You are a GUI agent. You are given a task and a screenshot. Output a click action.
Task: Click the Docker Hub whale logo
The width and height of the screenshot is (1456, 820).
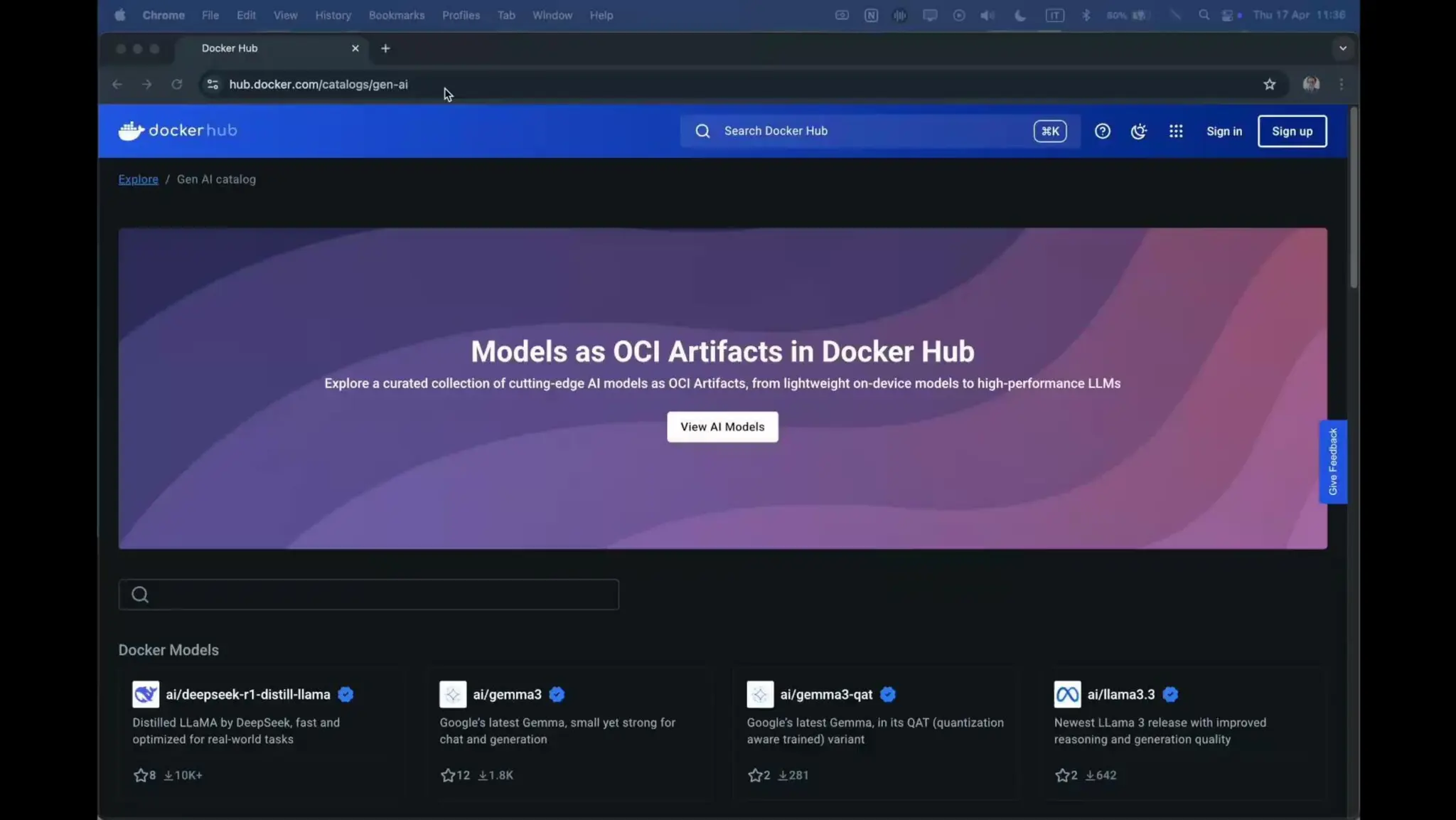132,131
